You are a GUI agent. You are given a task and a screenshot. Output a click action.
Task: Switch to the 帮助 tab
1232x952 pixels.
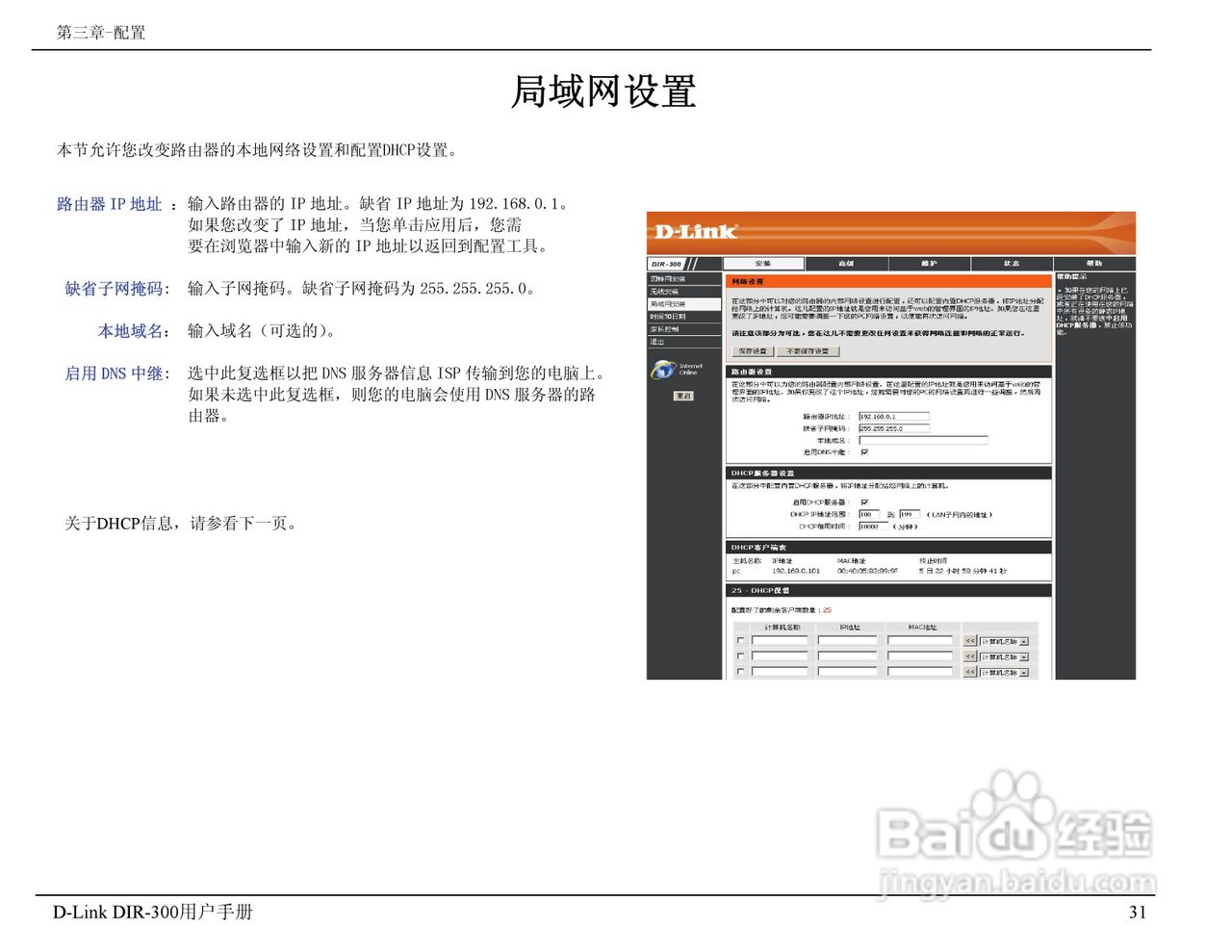(1095, 264)
